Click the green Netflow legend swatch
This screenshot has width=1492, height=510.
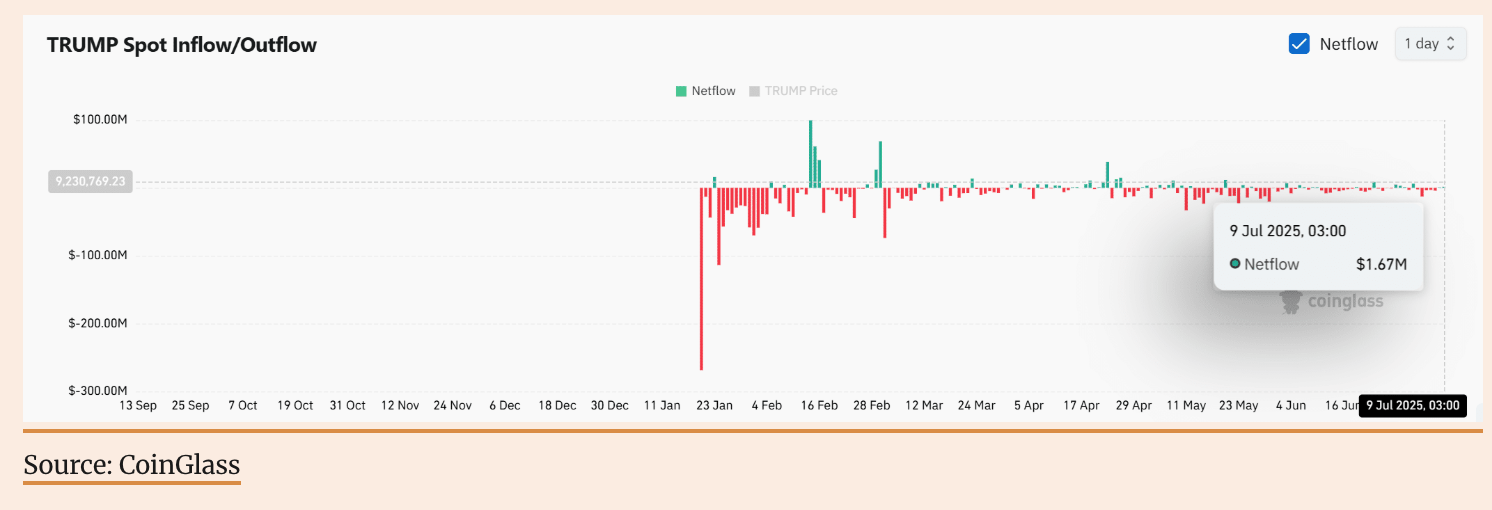point(681,91)
